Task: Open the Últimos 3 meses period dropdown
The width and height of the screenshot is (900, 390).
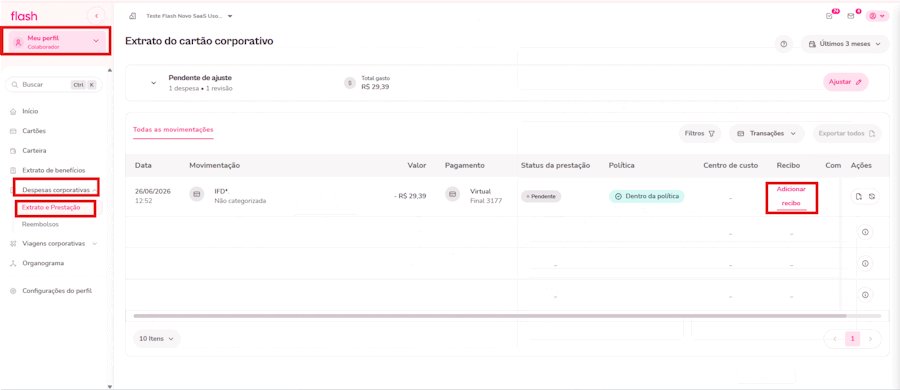Action: (x=844, y=44)
